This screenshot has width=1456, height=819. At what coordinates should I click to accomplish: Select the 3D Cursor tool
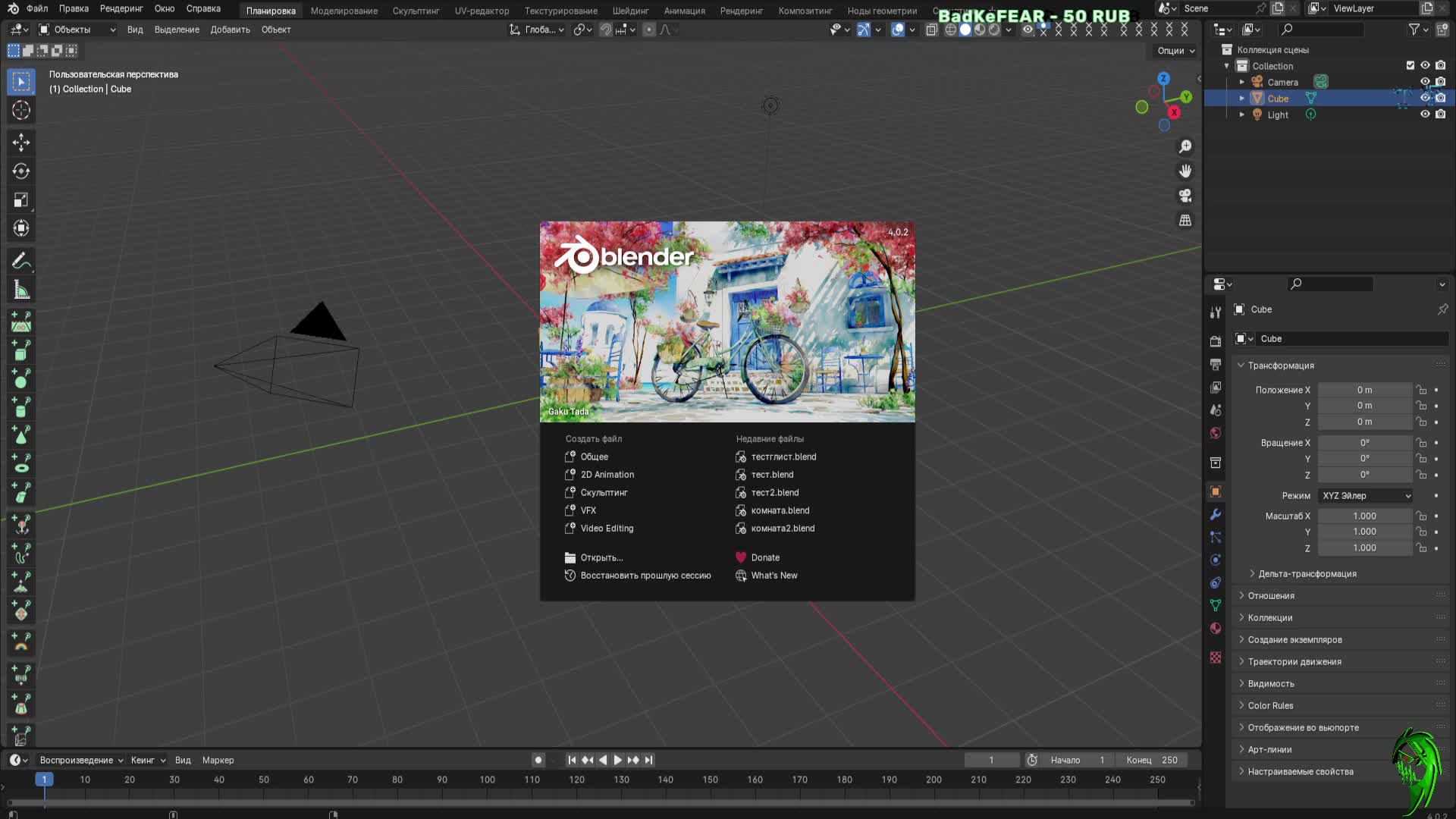(x=21, y=110)
